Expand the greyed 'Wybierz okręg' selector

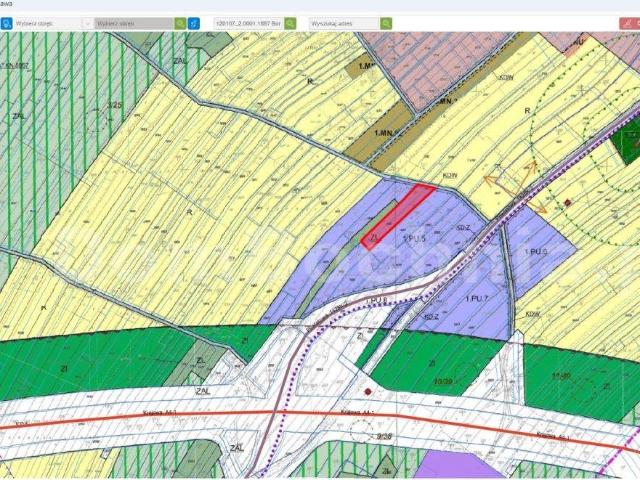click(x=134, y=22)
